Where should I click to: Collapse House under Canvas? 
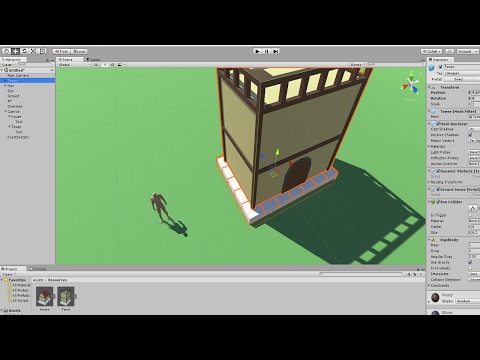point(9,117)
